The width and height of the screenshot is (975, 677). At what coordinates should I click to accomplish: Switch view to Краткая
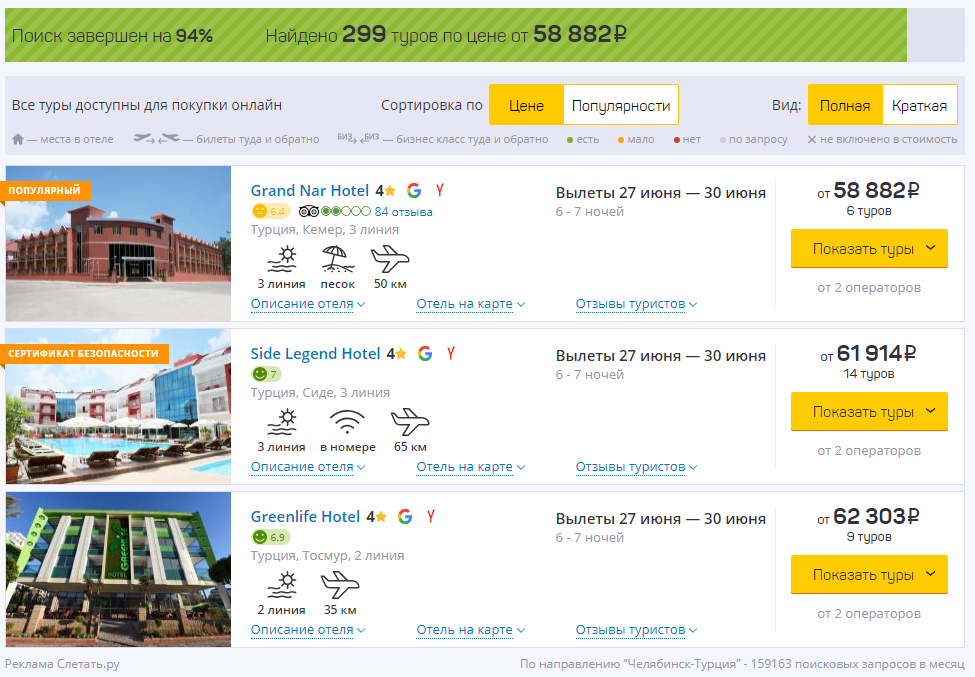pos(919,105)
